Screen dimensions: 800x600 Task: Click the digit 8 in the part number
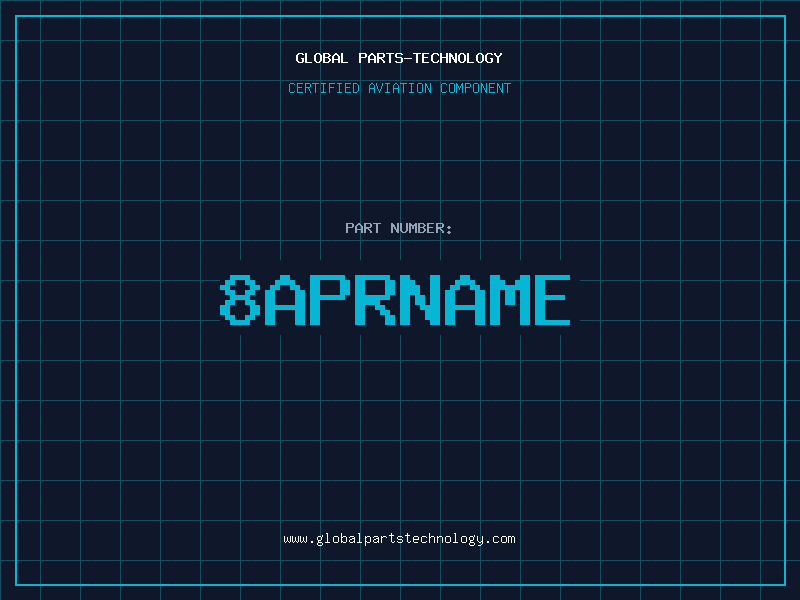tap(240, 300)
